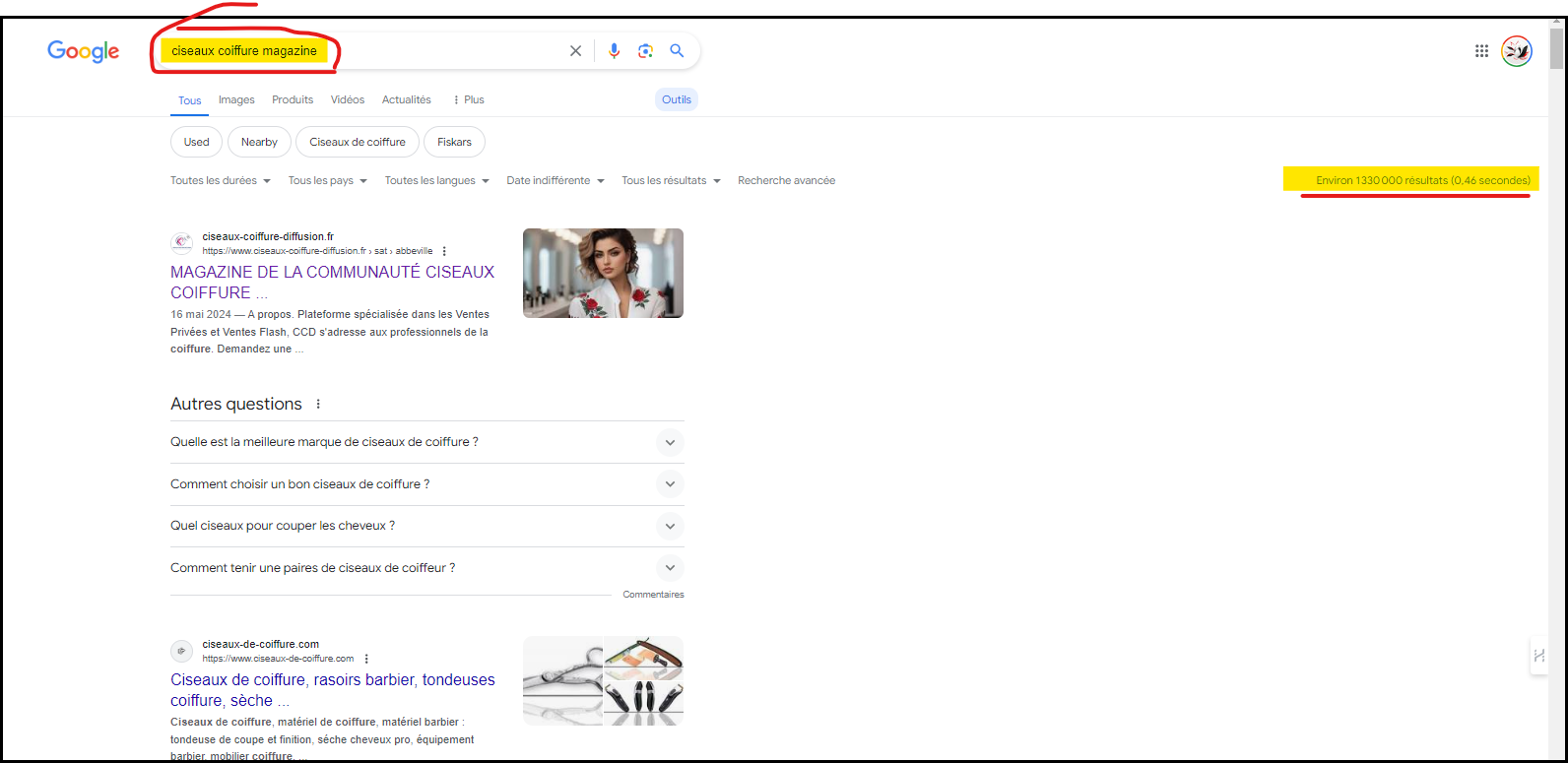This screenshot has width=1568, height=763.
Task: Expand Quel ciseaux pour couper les cheveux
Action: (426, 526)
